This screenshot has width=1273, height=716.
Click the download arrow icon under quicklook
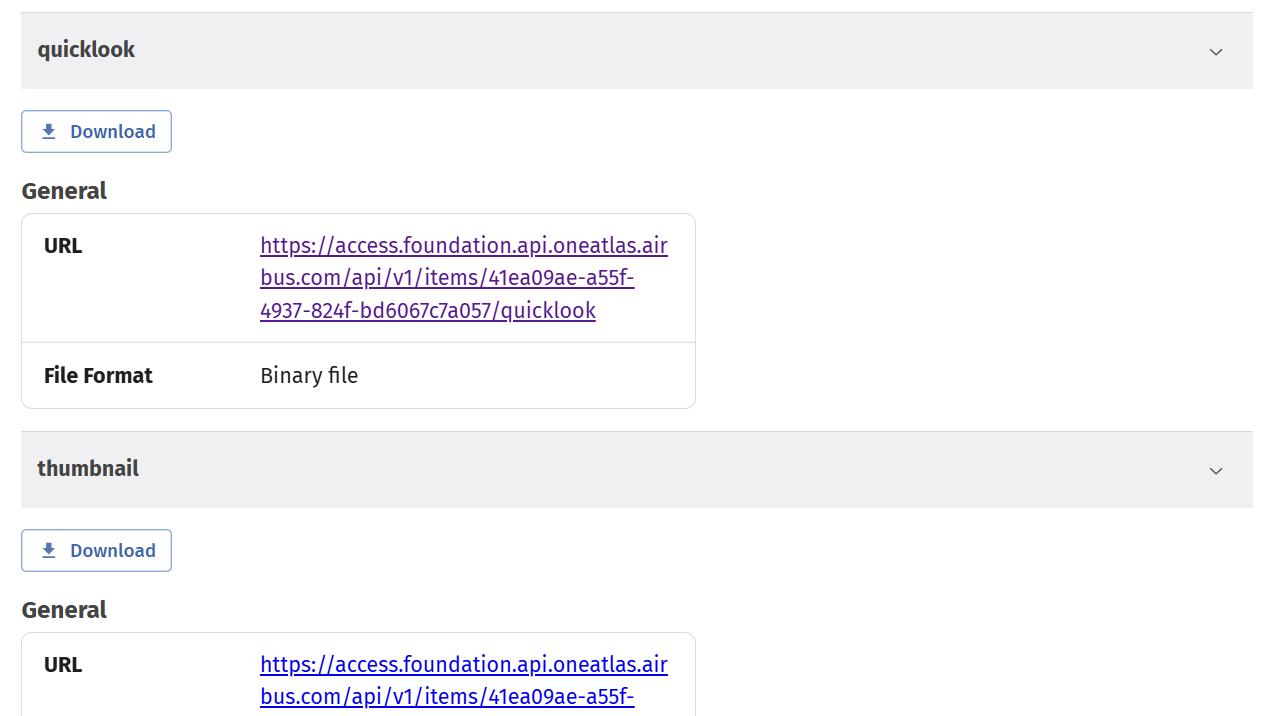[49, 132]
